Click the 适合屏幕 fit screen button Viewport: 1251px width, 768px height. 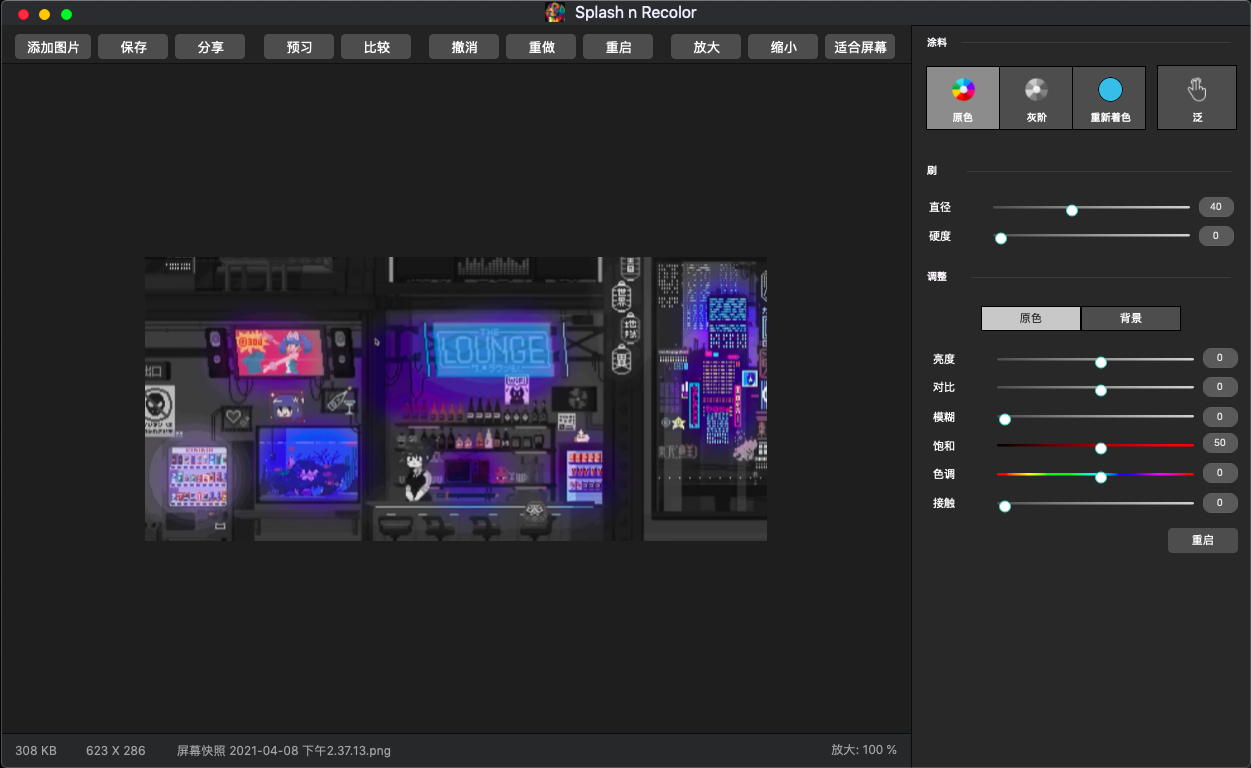[x=860, y=47]
